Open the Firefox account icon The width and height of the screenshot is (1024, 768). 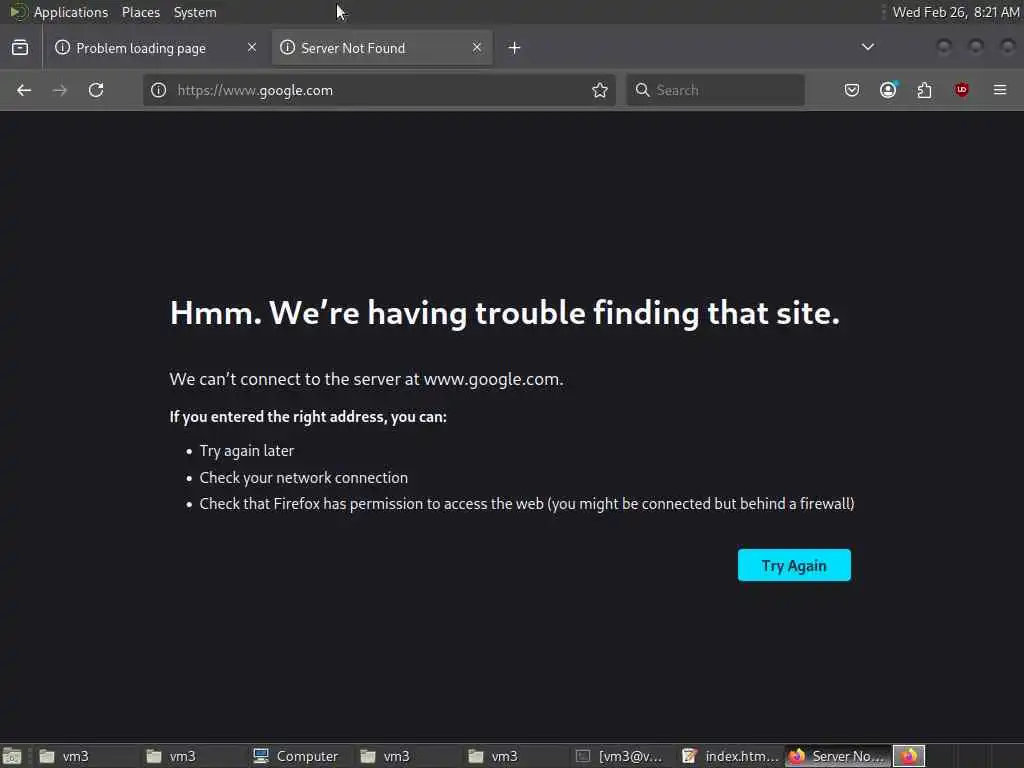pyautogui.click(x=888, y=90)
